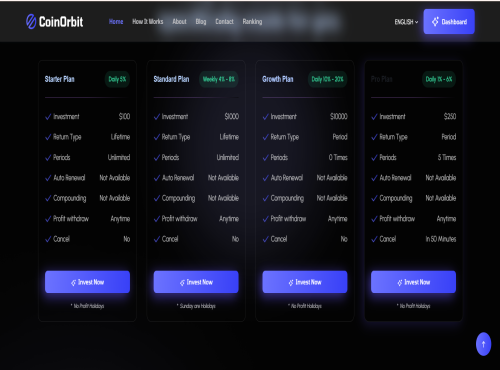Click the Standard Plan Profit withdraw checkmark
This screenshot has height=370, width=500.
click(x=157, y=219)
